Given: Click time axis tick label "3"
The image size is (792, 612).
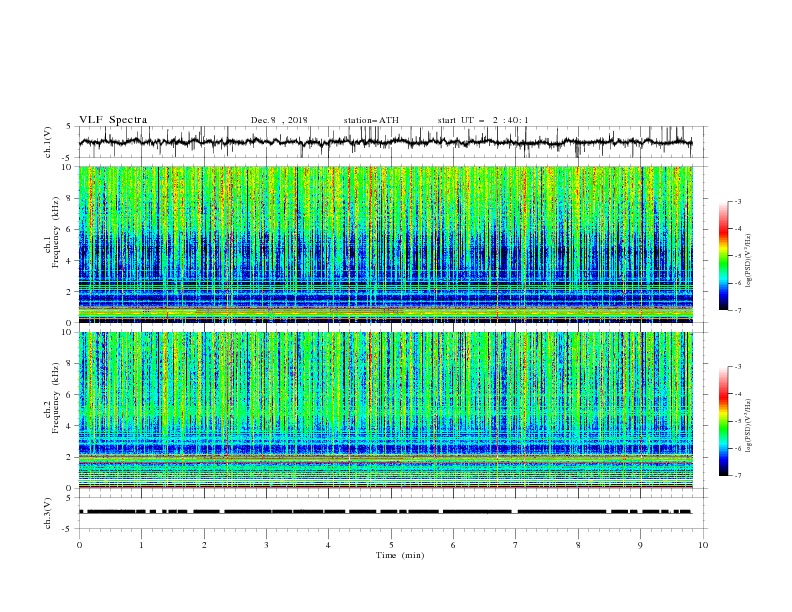Looking at the screenshot, I should [266, 545].
